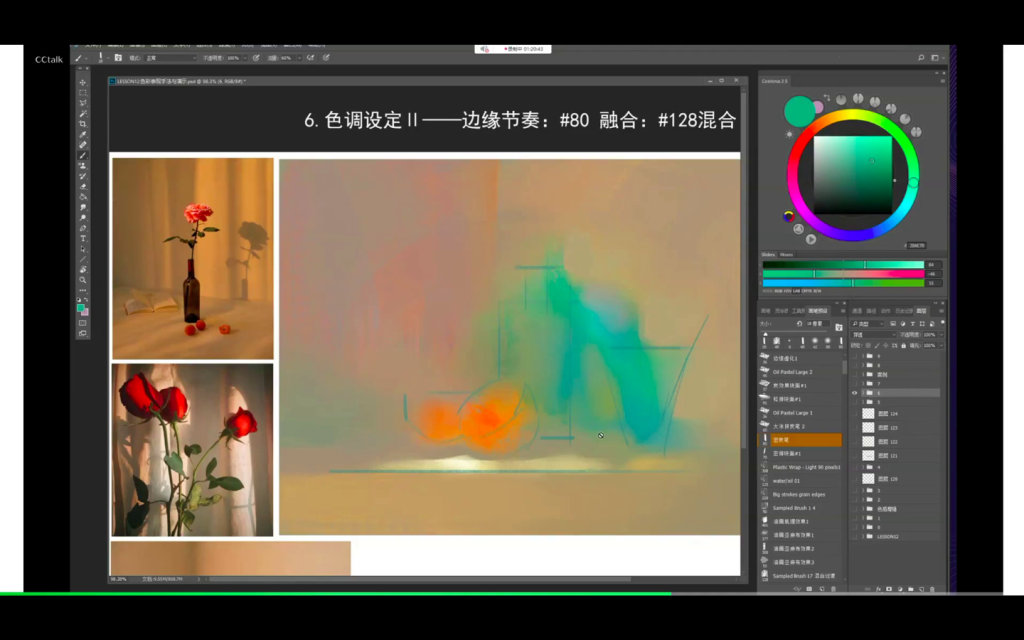Activate the Zoom magnifier tool
The width and height of the screenshot is (1024, 640).
click(83, 280)
